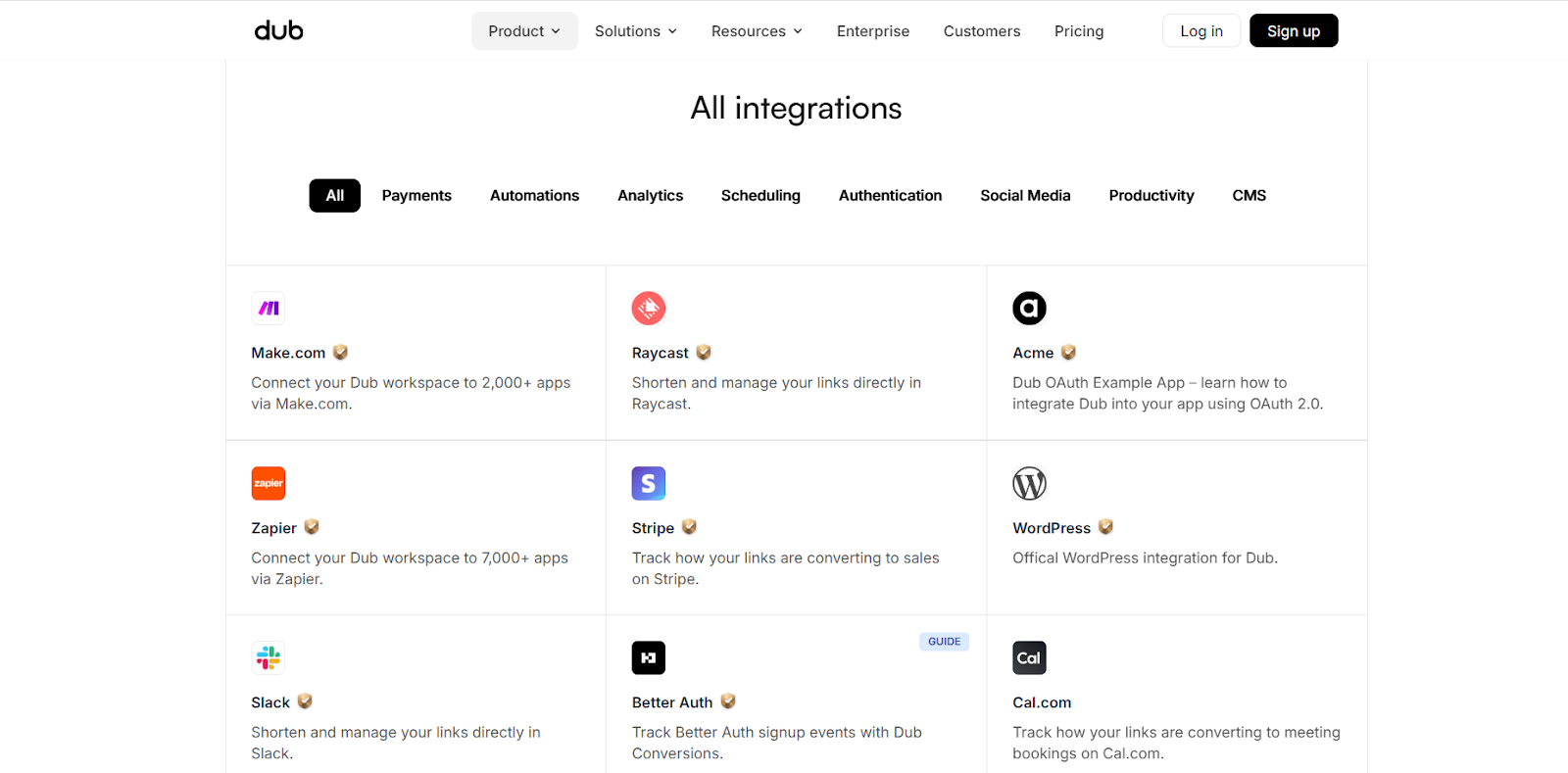The width and height of the screenshot is (1568, 773).
Task: Click the WordPress logo icon
Action: pyautogui.click(x=1029, y=483)
